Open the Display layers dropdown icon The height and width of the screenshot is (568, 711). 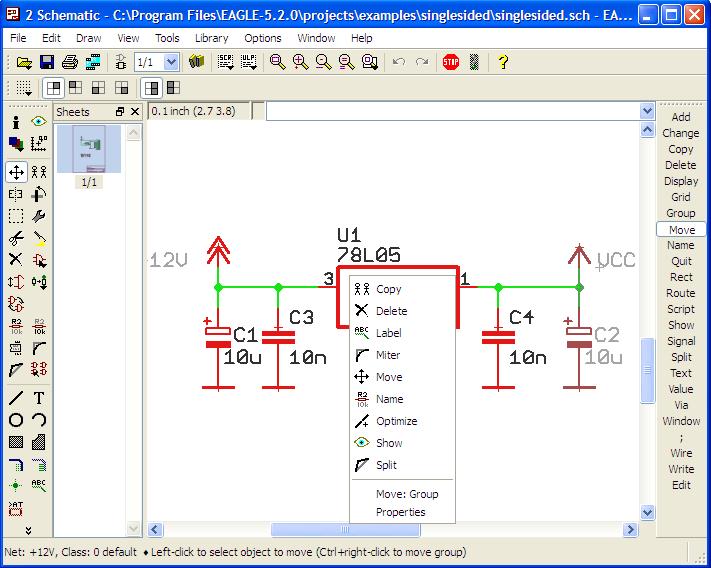(16, 144)
